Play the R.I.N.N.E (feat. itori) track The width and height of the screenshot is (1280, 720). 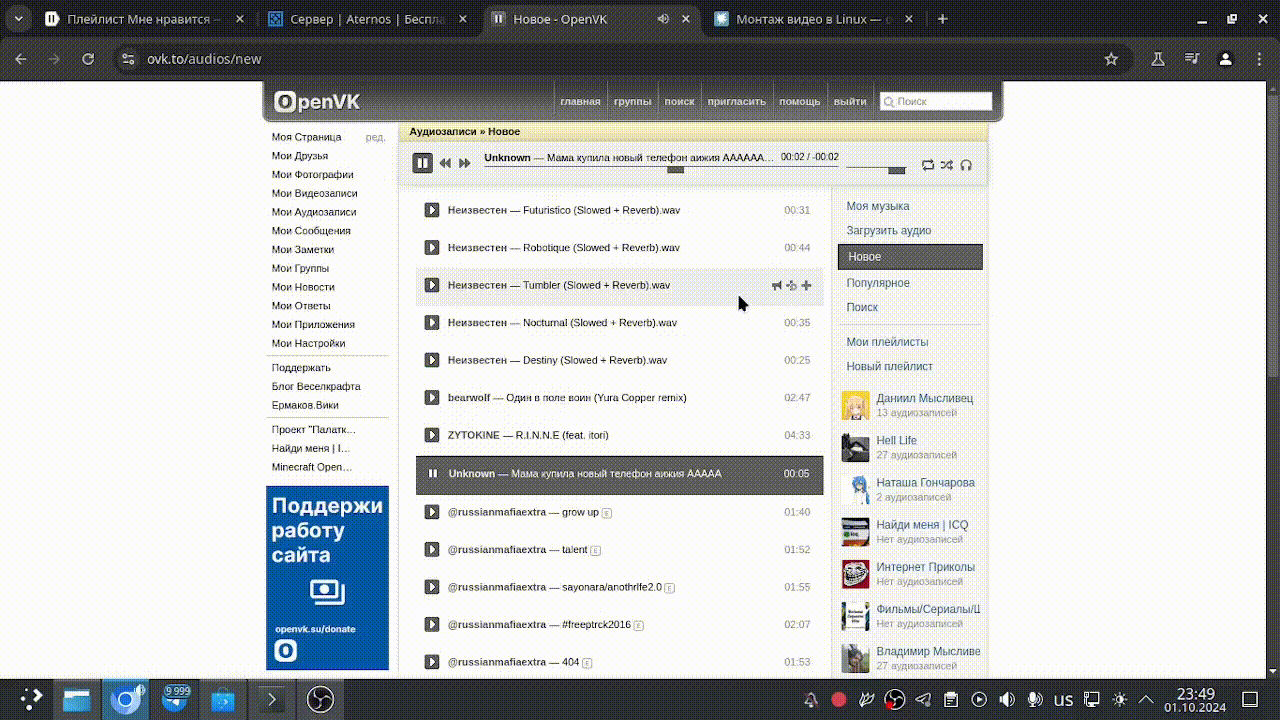tap(432, 435)
